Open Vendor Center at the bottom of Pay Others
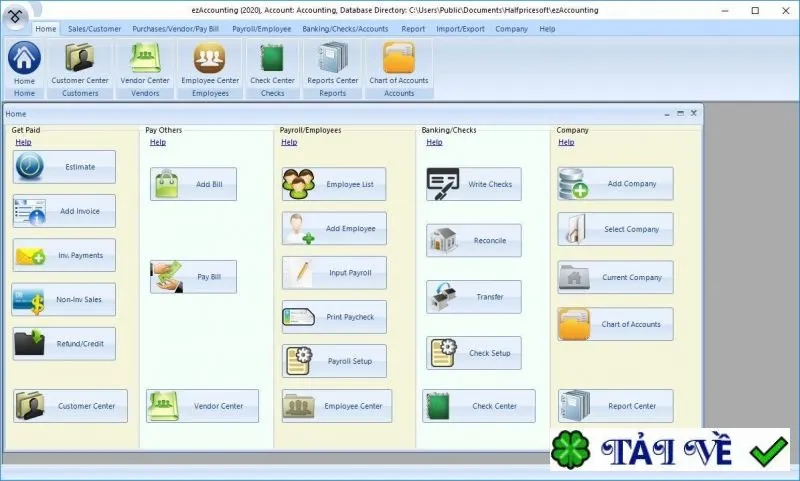The image size is (800, 481). (x=203, y=406)
